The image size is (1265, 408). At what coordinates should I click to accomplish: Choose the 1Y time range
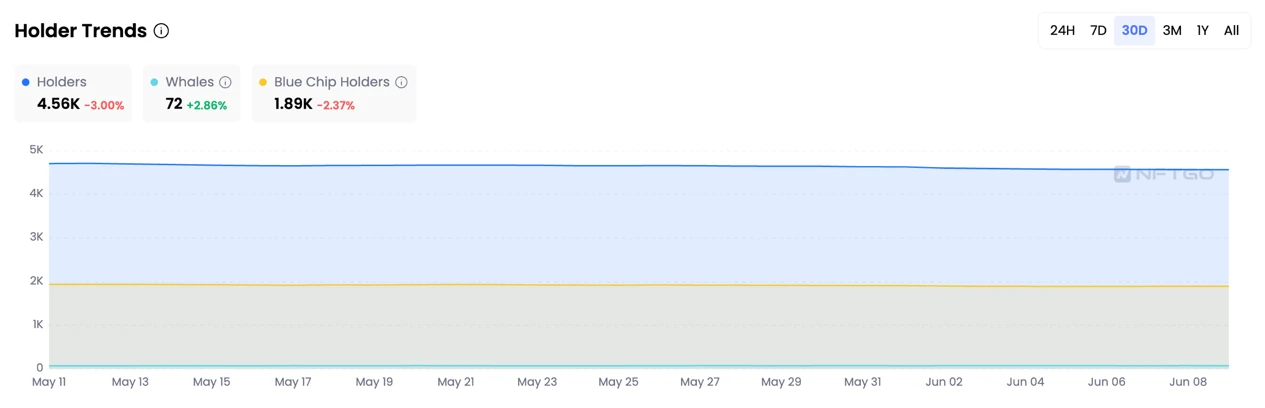coord(1202,31)
